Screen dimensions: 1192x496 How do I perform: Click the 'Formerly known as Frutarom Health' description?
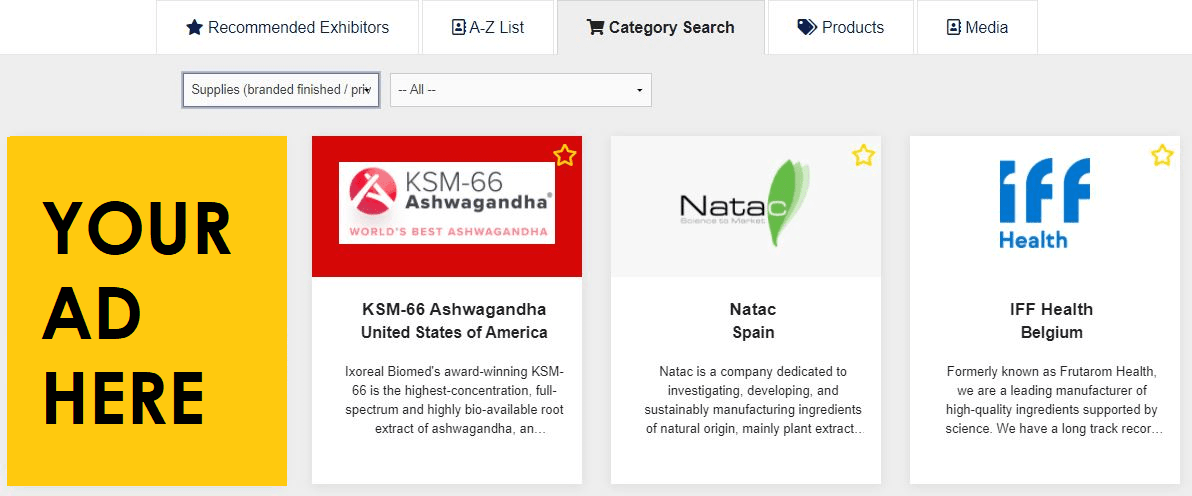pos(1052,400)
